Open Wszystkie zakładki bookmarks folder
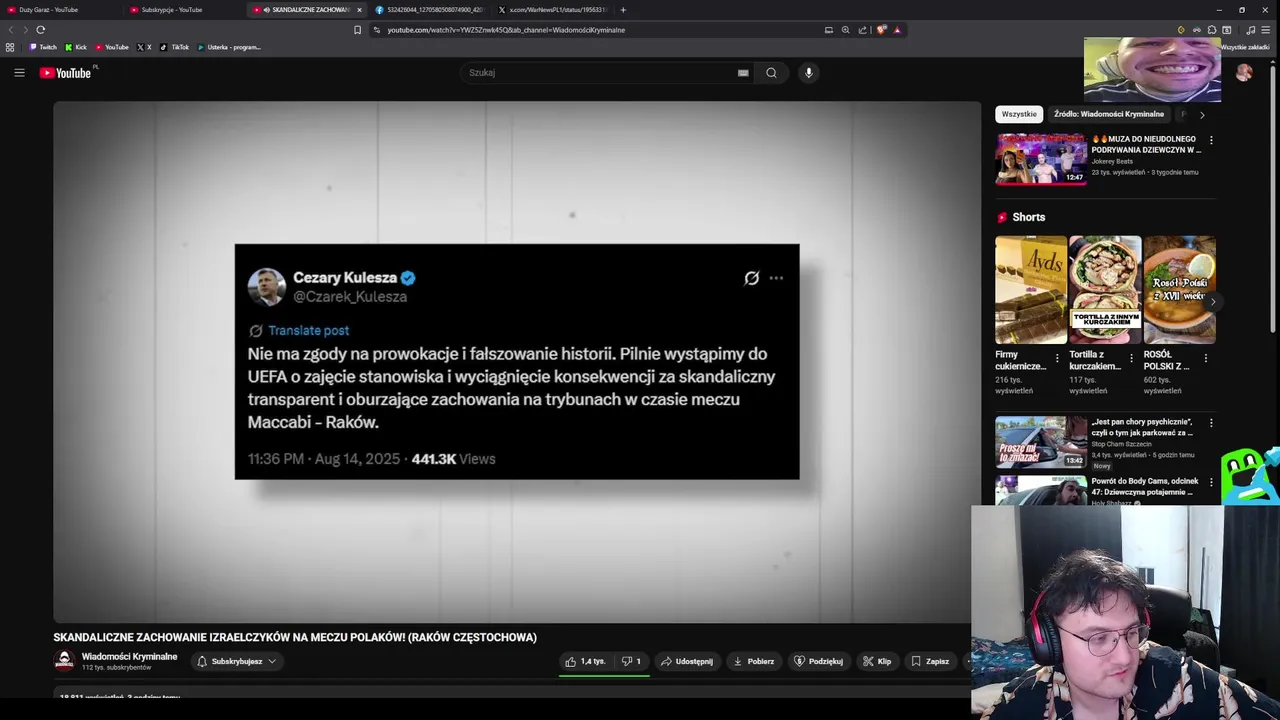This screenshot has width=1280, height=720. 1245,47
